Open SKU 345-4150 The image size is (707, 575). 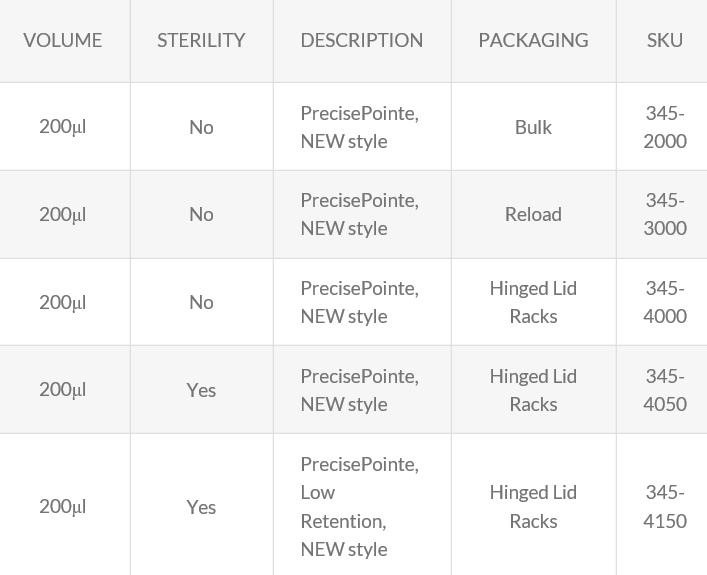[665, 506]
